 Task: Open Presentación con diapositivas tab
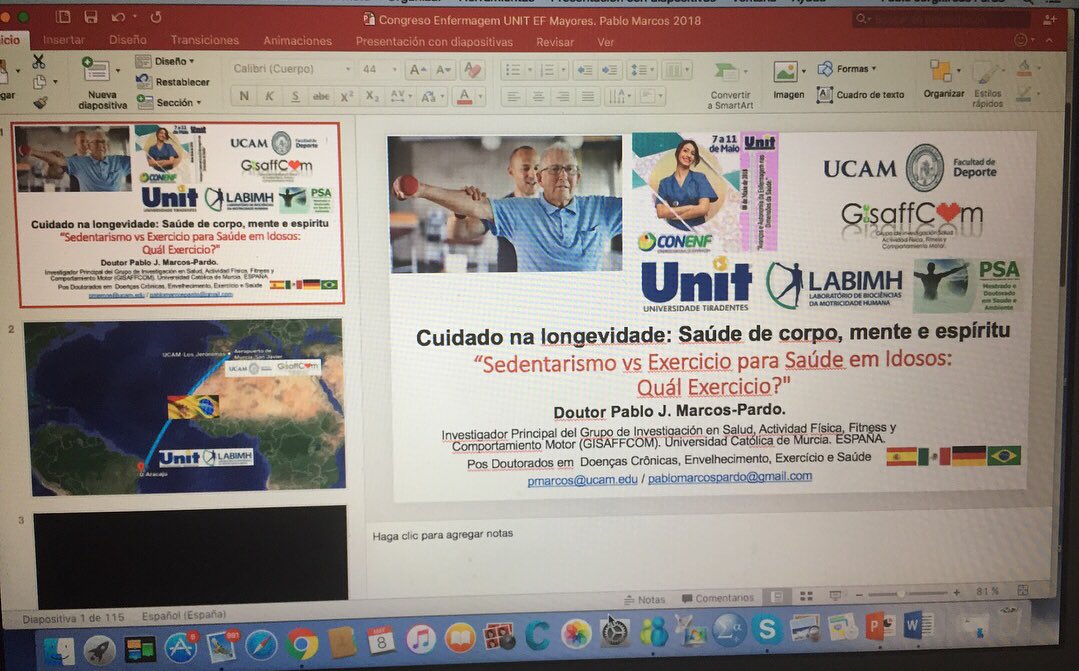click(x=434, y=42)
